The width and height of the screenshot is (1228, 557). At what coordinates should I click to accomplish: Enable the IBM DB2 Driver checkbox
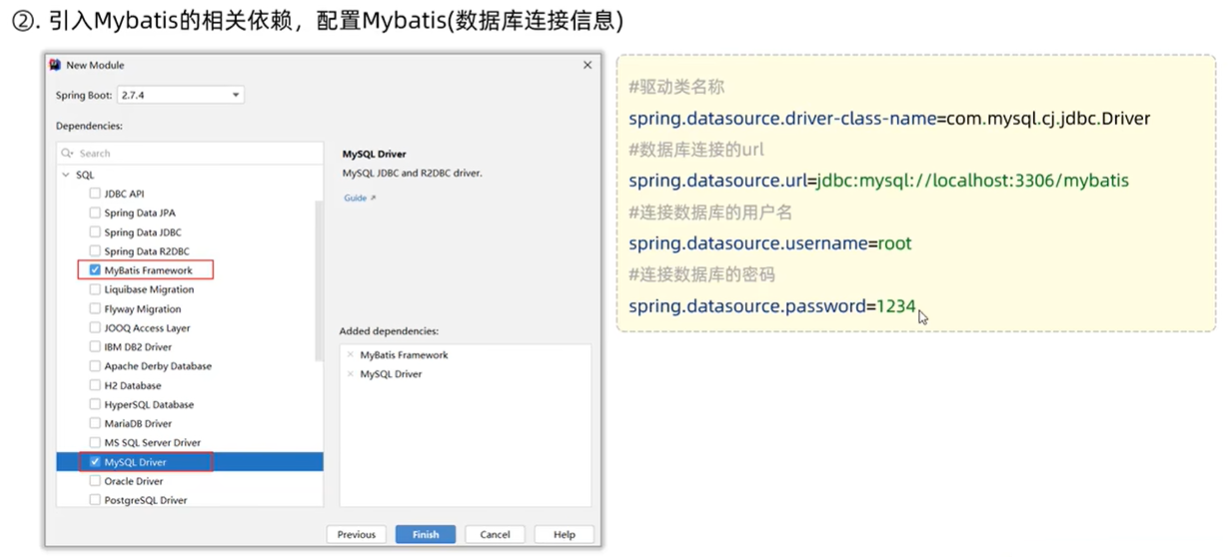(95, 347)
